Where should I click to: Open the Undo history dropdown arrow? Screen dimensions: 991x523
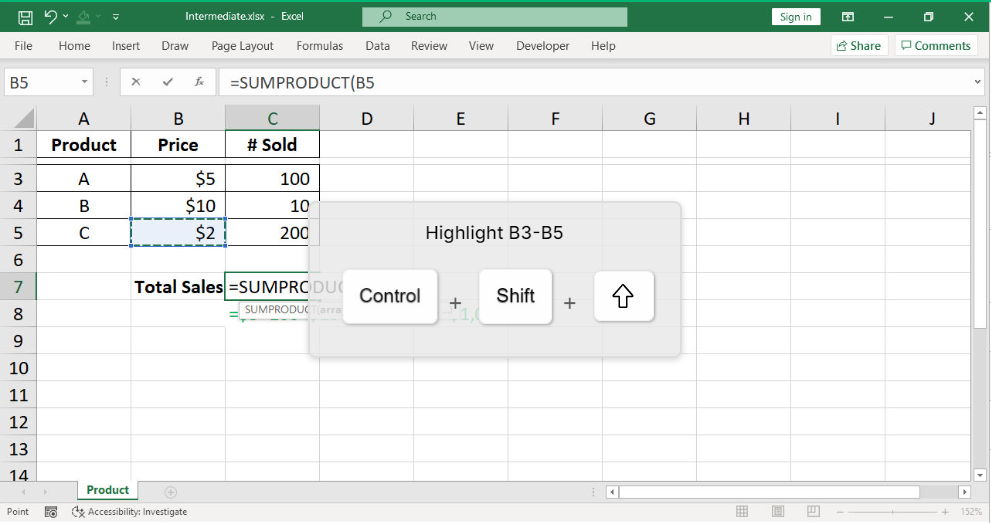tap(66, 16)
